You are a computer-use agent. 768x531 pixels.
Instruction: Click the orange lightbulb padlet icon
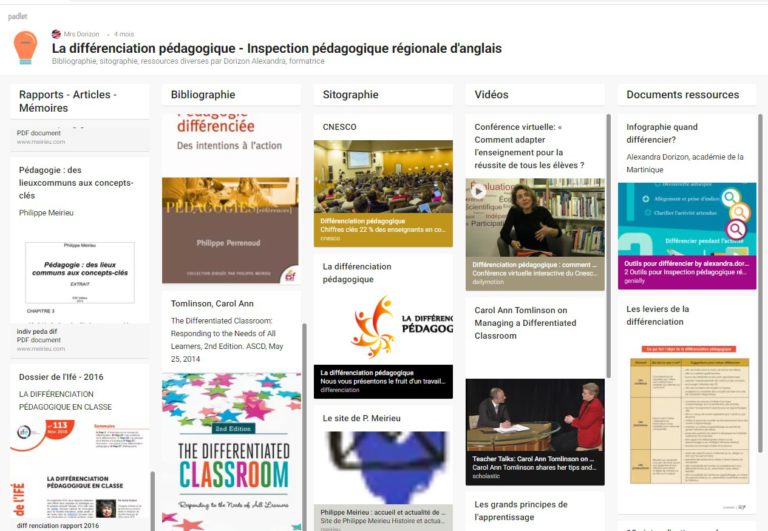(25, 48)
